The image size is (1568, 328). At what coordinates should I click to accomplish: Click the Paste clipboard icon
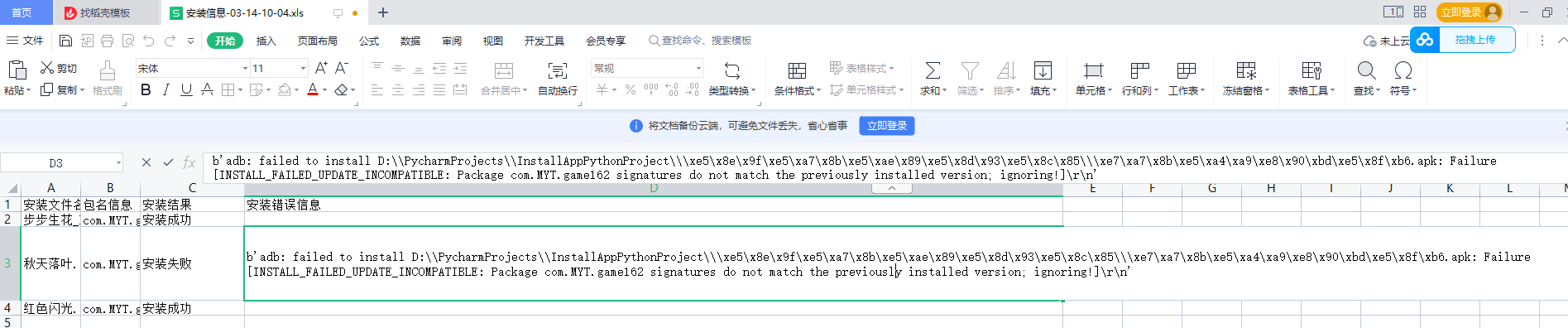click(x=17, y=70)
